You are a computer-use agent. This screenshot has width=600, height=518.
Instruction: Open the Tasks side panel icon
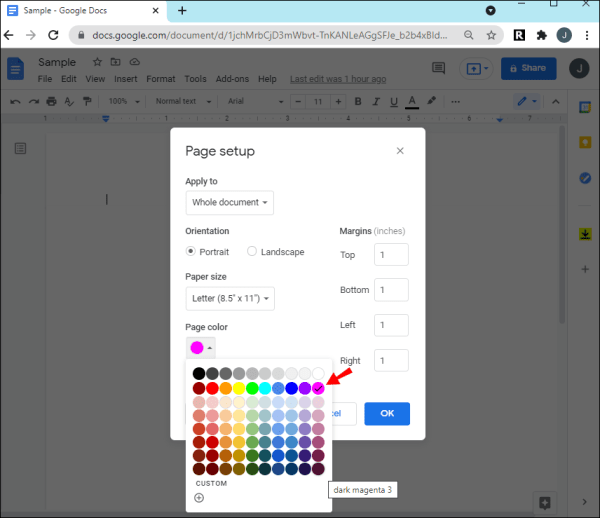(x=585, y=178)
